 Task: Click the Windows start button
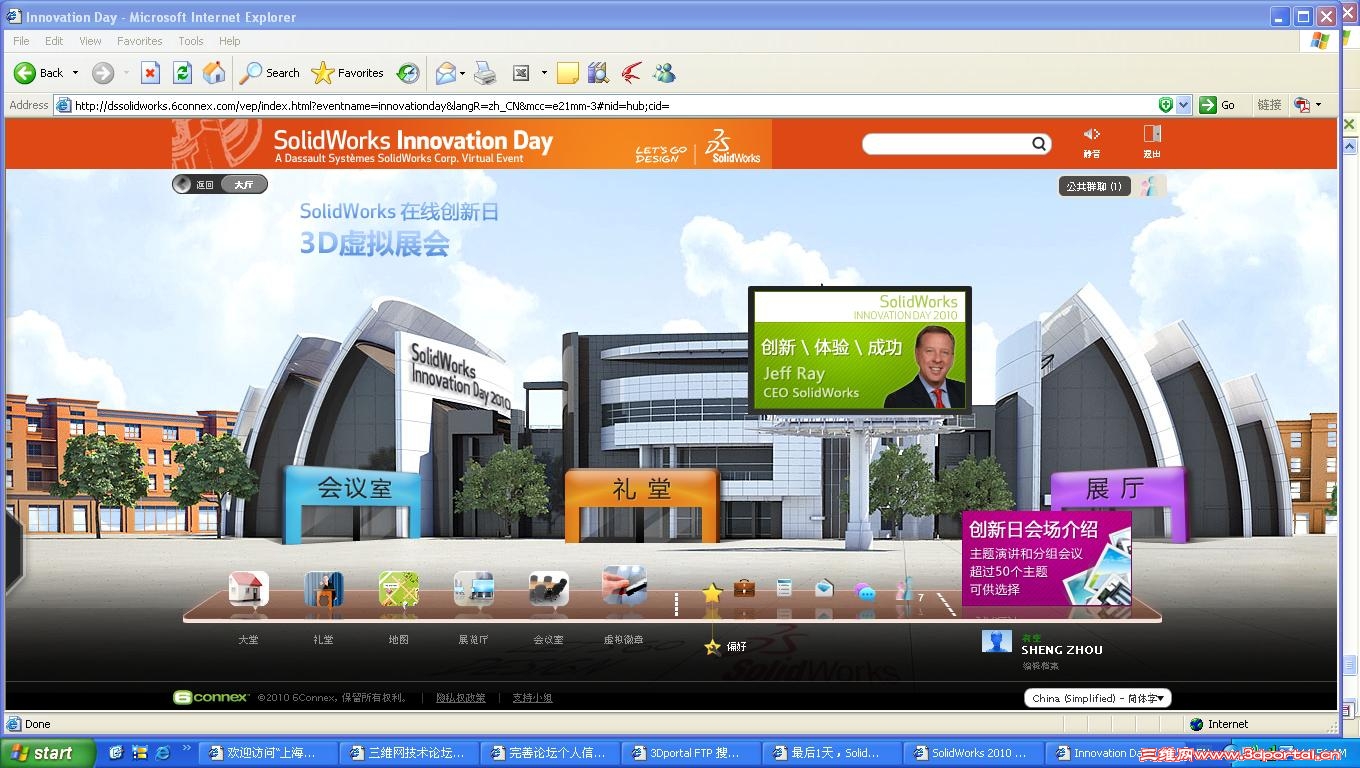pos(47,753)
